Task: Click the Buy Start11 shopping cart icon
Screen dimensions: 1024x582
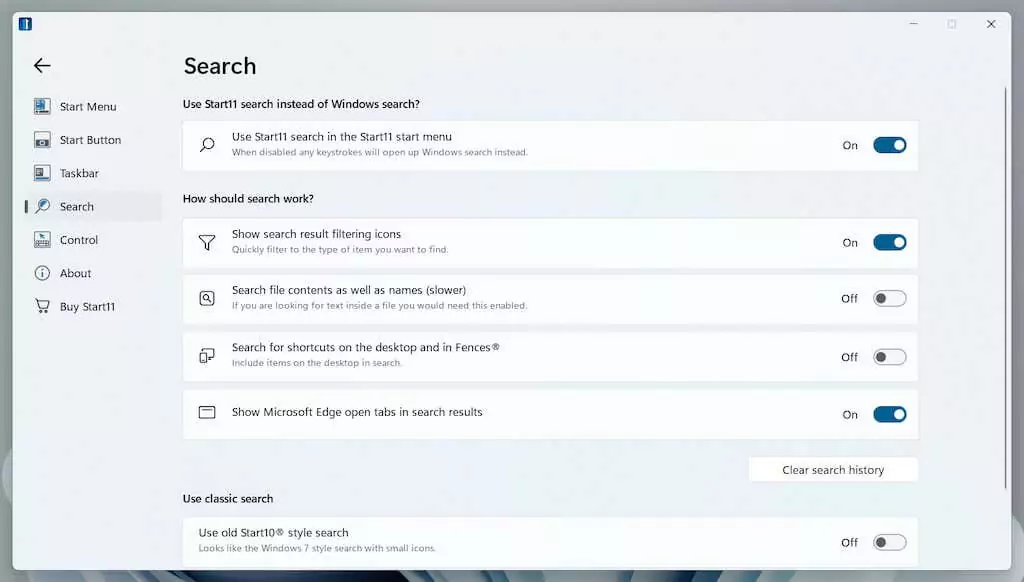Action: coord(42,306)
